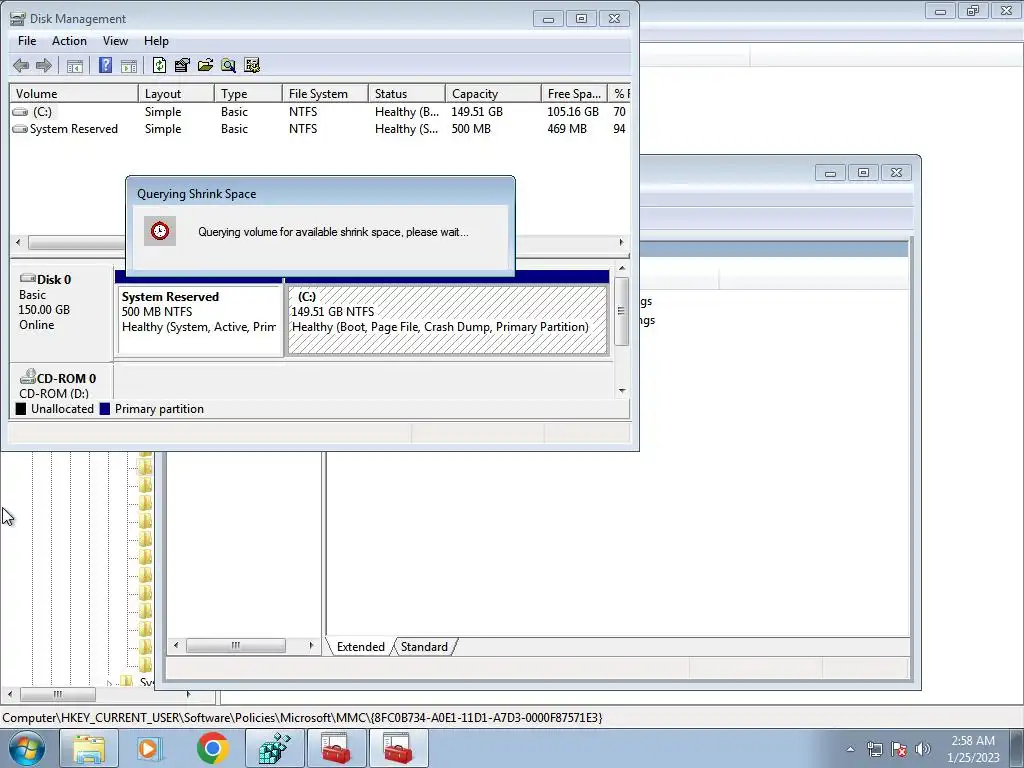Click the open folder toolbar icon
This screenshot has width=1024, height=768.
tap(205, 65)
